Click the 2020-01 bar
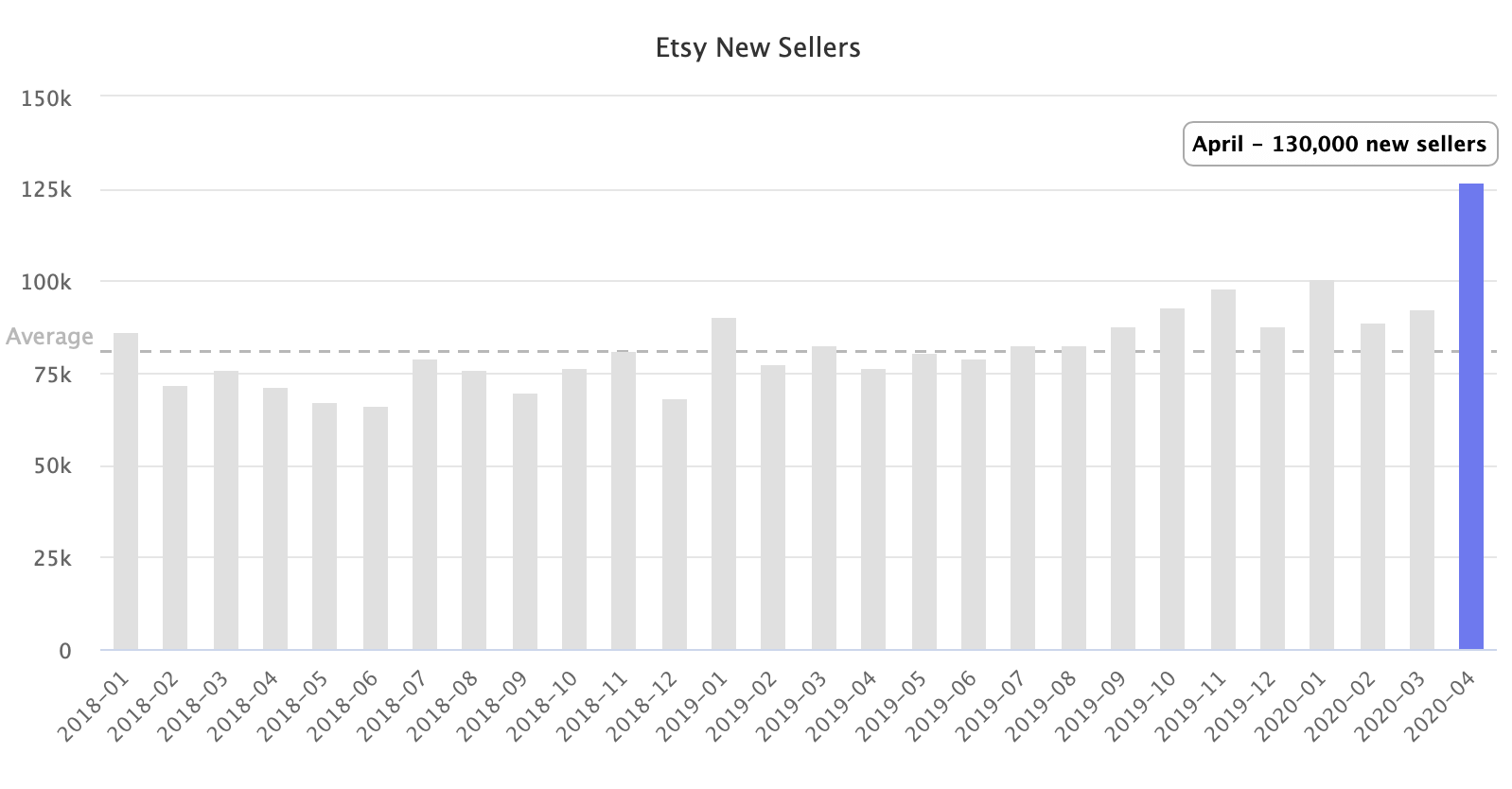 (x=1322, y=465)
